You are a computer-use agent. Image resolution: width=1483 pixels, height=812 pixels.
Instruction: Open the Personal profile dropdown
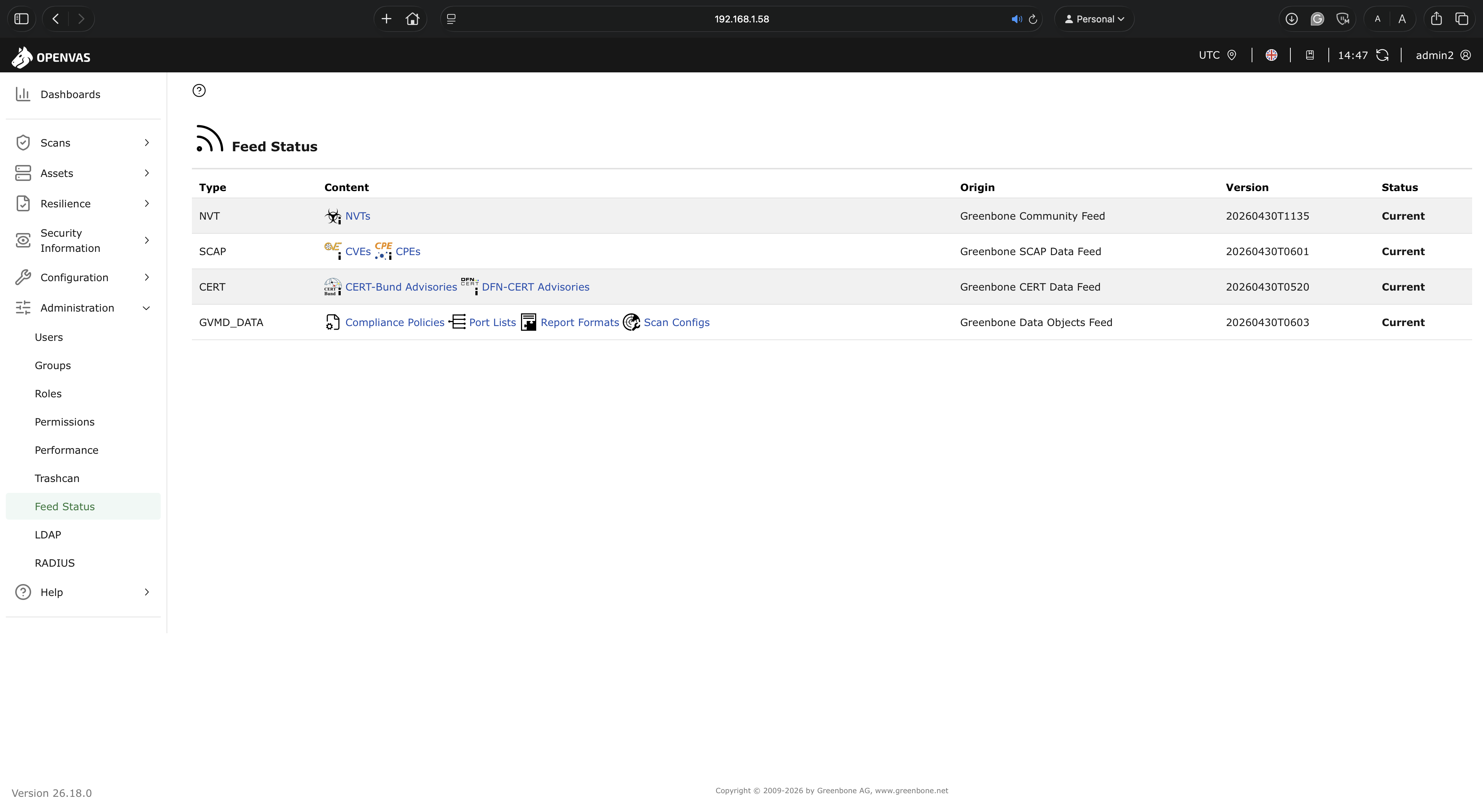click(x=1094, y=19)
